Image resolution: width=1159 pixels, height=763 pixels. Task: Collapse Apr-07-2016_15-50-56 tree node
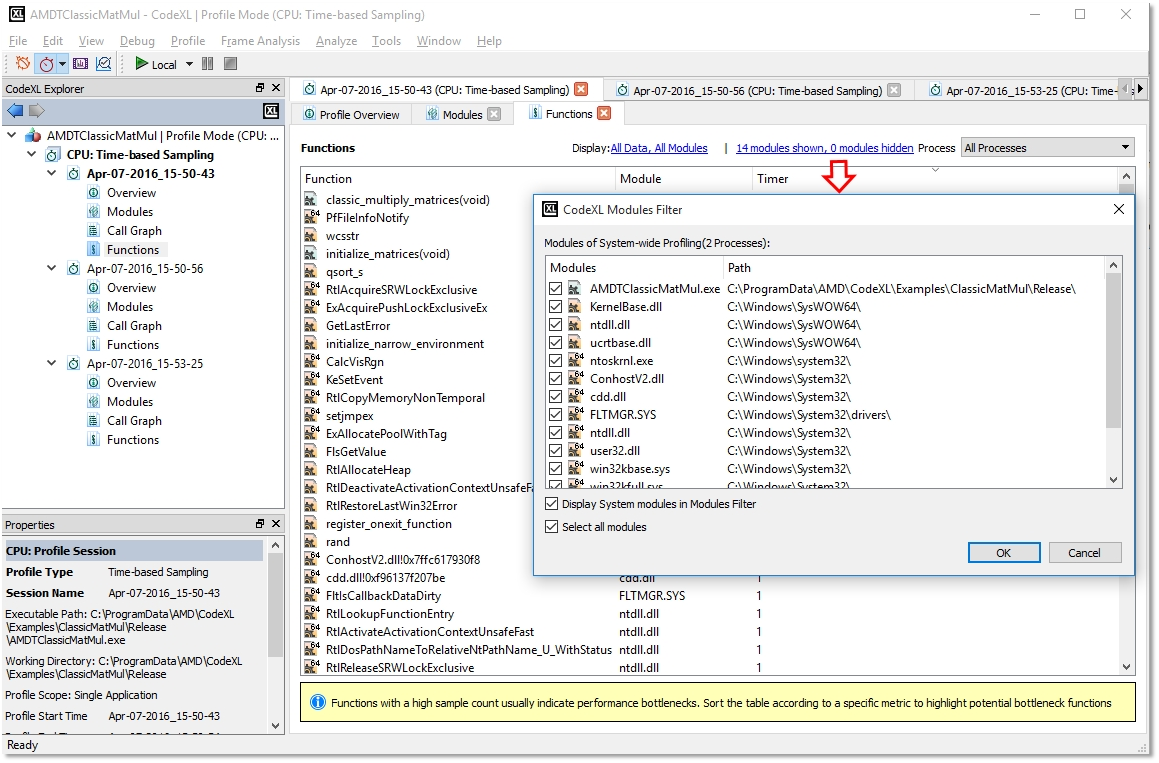click(51, 268)
